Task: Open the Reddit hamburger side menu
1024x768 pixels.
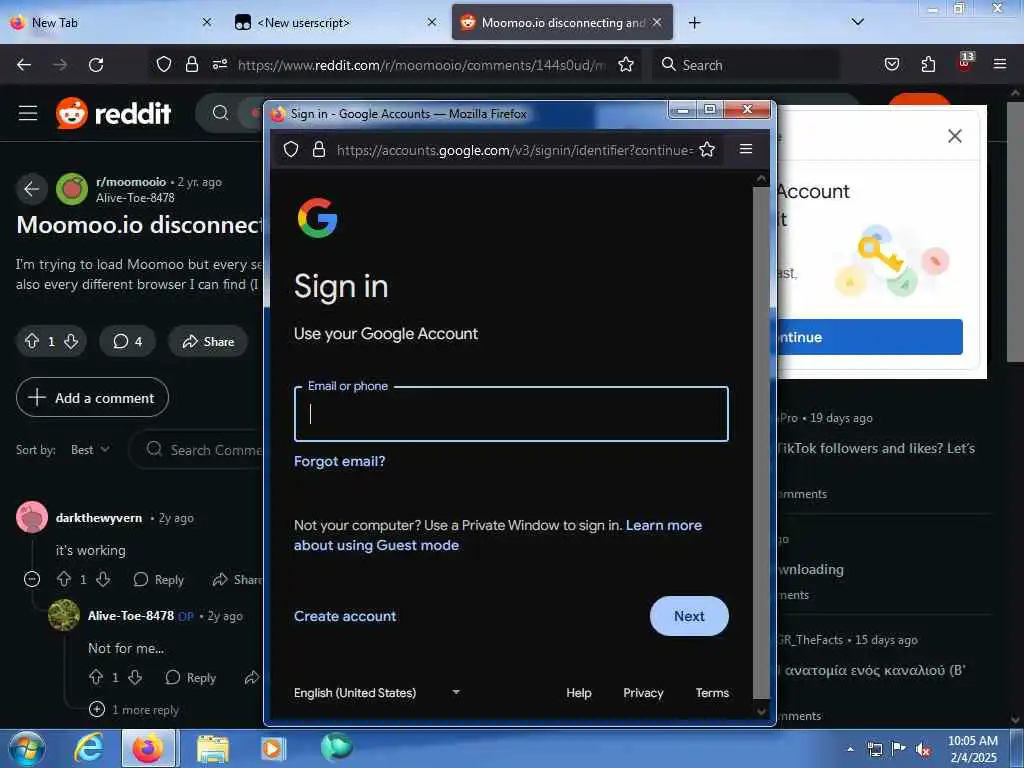Action: tap(28, 113)
